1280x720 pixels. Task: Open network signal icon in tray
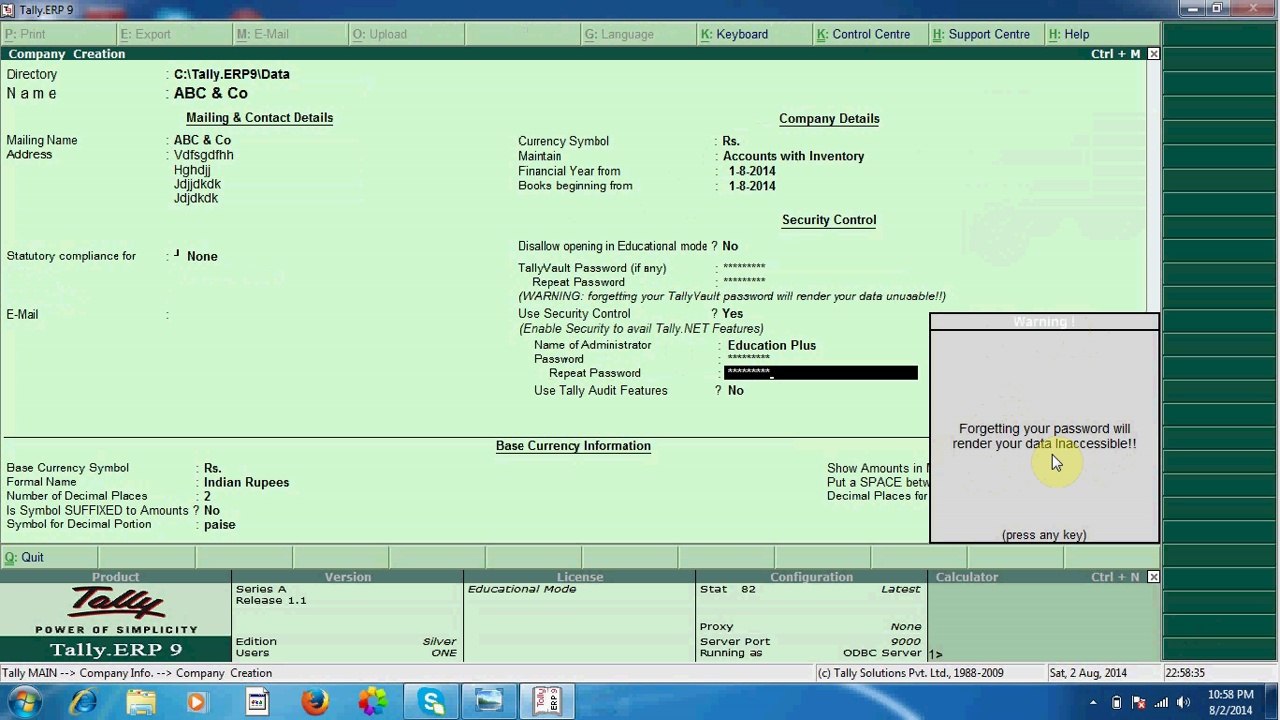(1161, 702)
